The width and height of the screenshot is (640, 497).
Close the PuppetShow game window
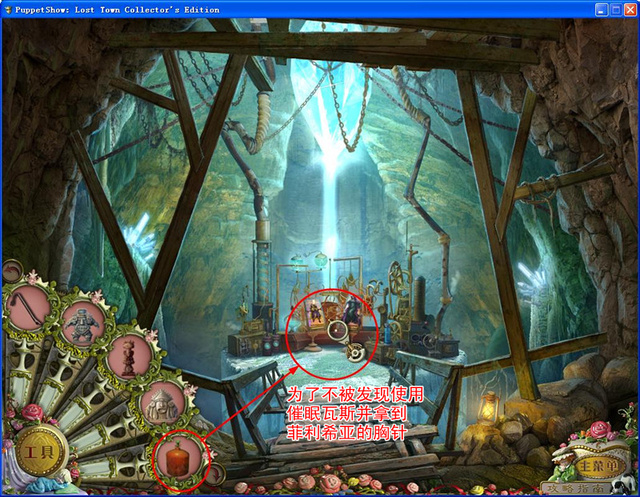[x=631, y=10]
